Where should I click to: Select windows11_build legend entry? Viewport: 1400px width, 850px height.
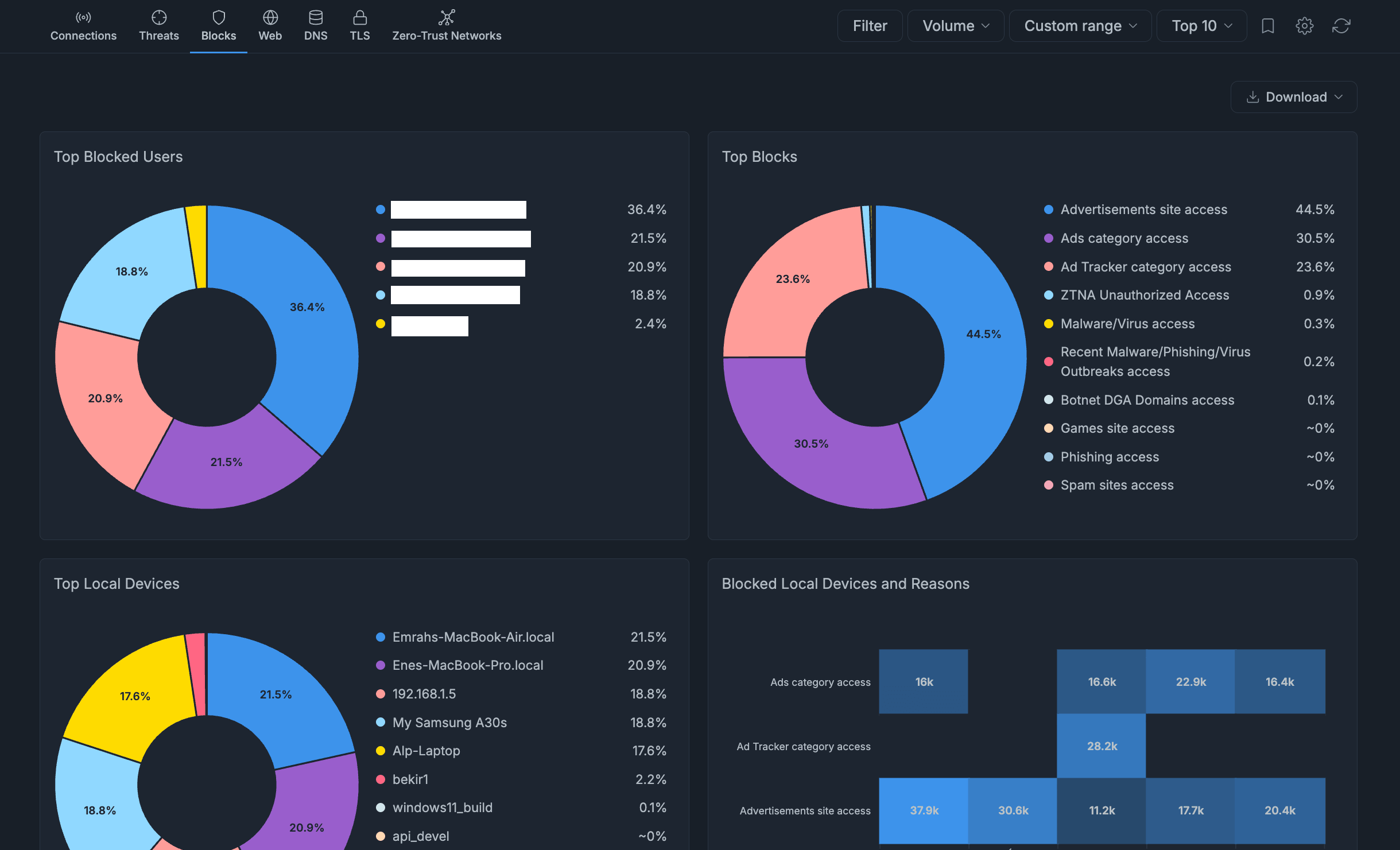coord(442,808)
